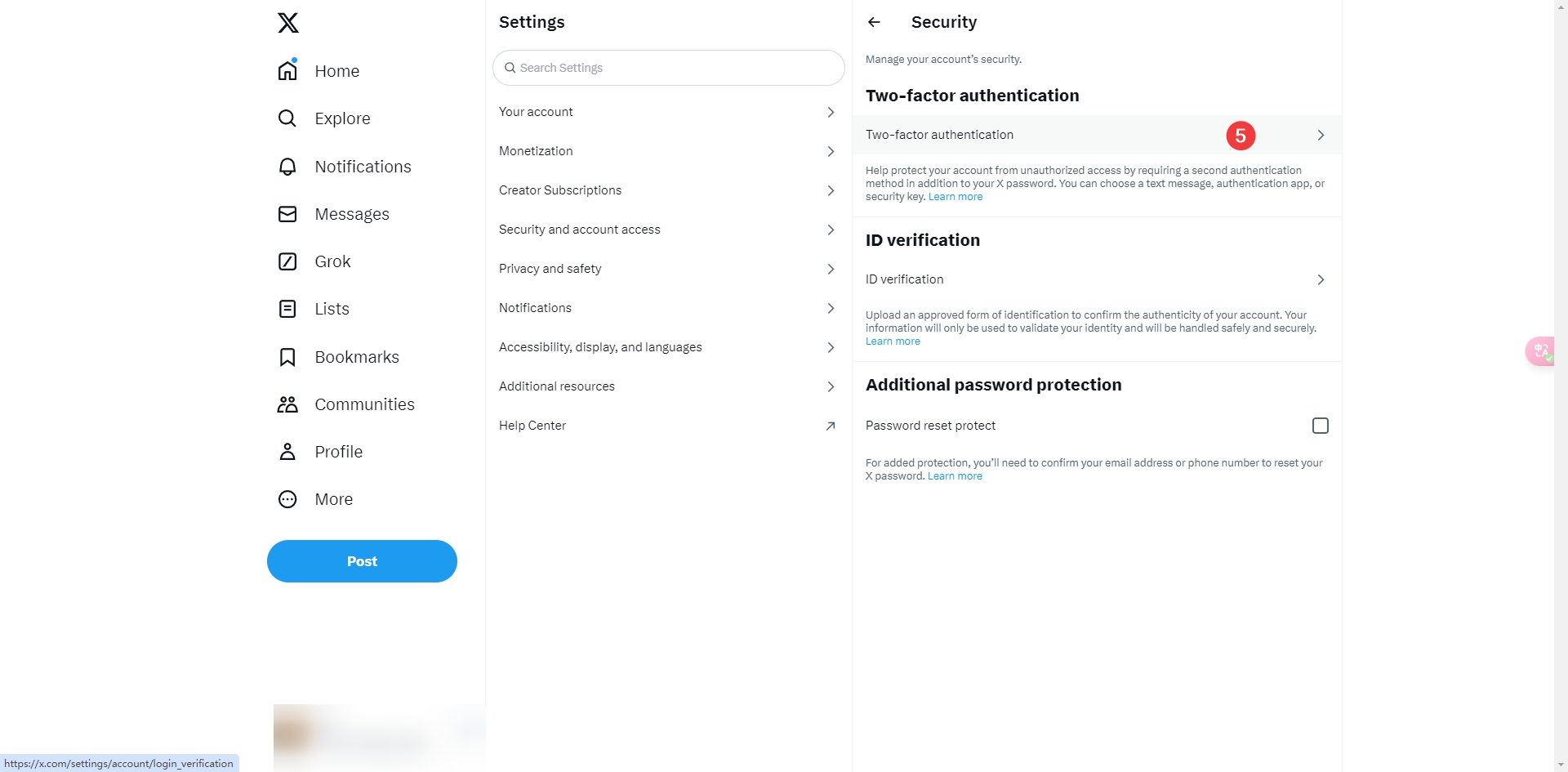Screen dimensions: 1568x772
Task: Click the Messages envelope icon
Action: point(287,214)
